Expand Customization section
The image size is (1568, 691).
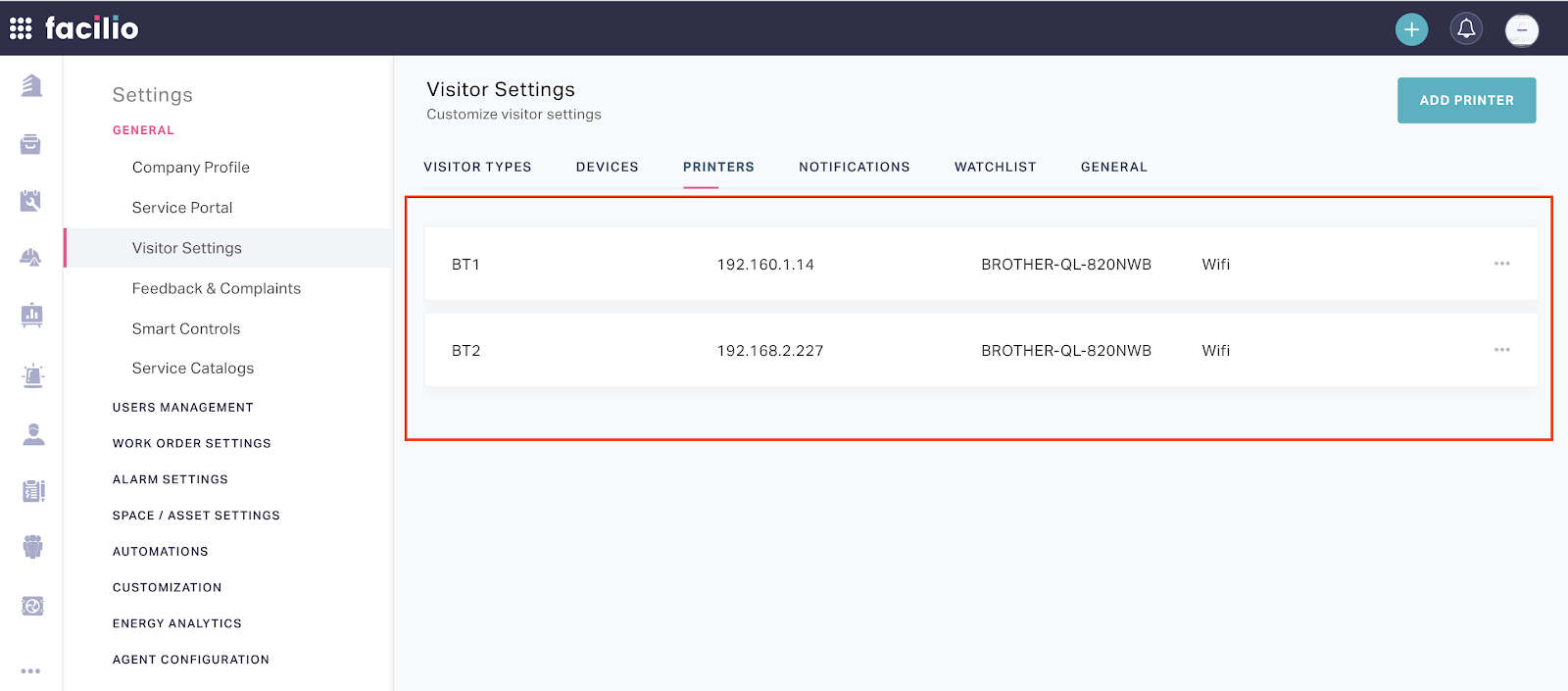168,588
